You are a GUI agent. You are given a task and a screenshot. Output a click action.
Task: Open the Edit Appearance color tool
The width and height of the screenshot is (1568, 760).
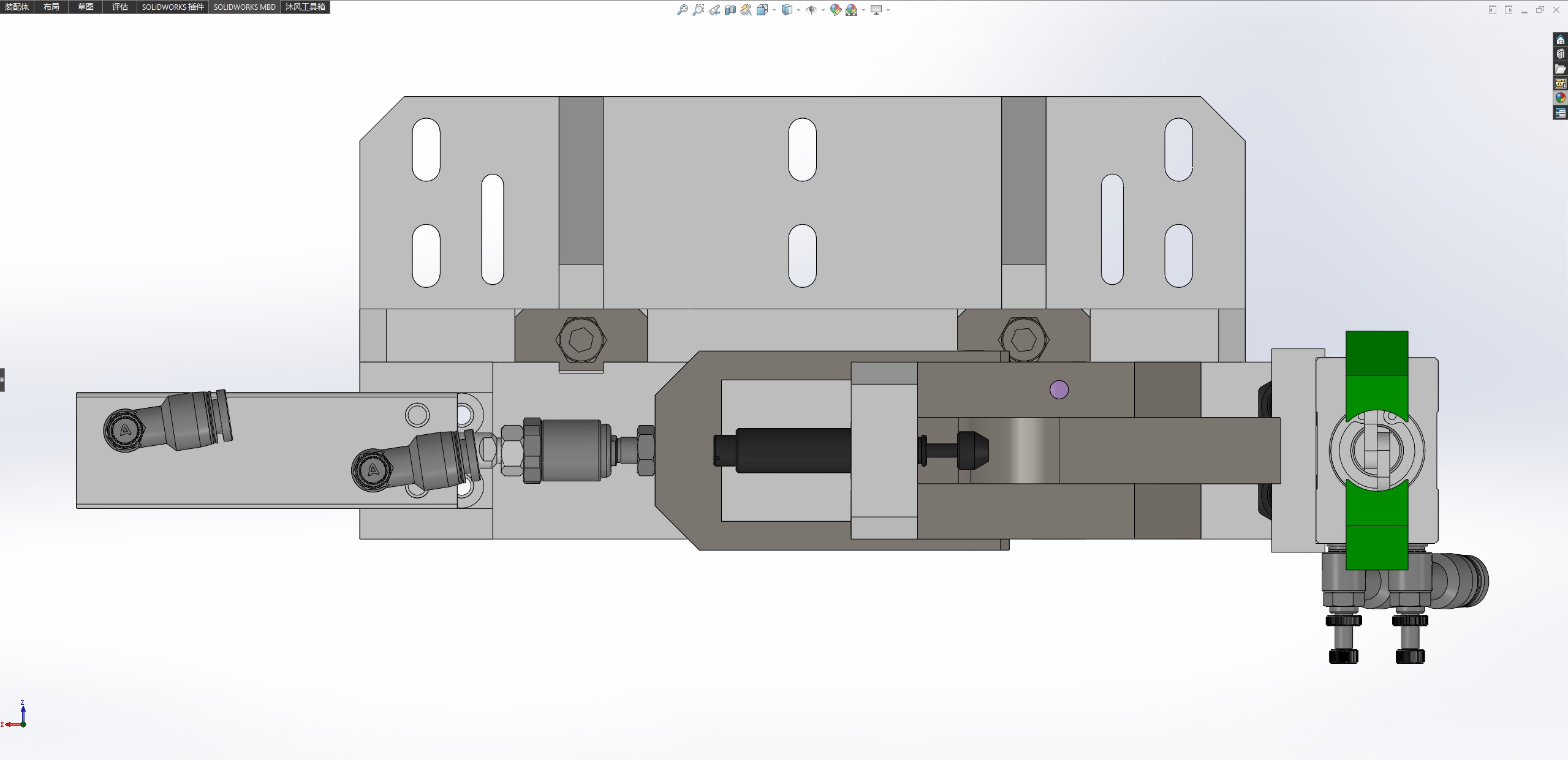point(835,10)
